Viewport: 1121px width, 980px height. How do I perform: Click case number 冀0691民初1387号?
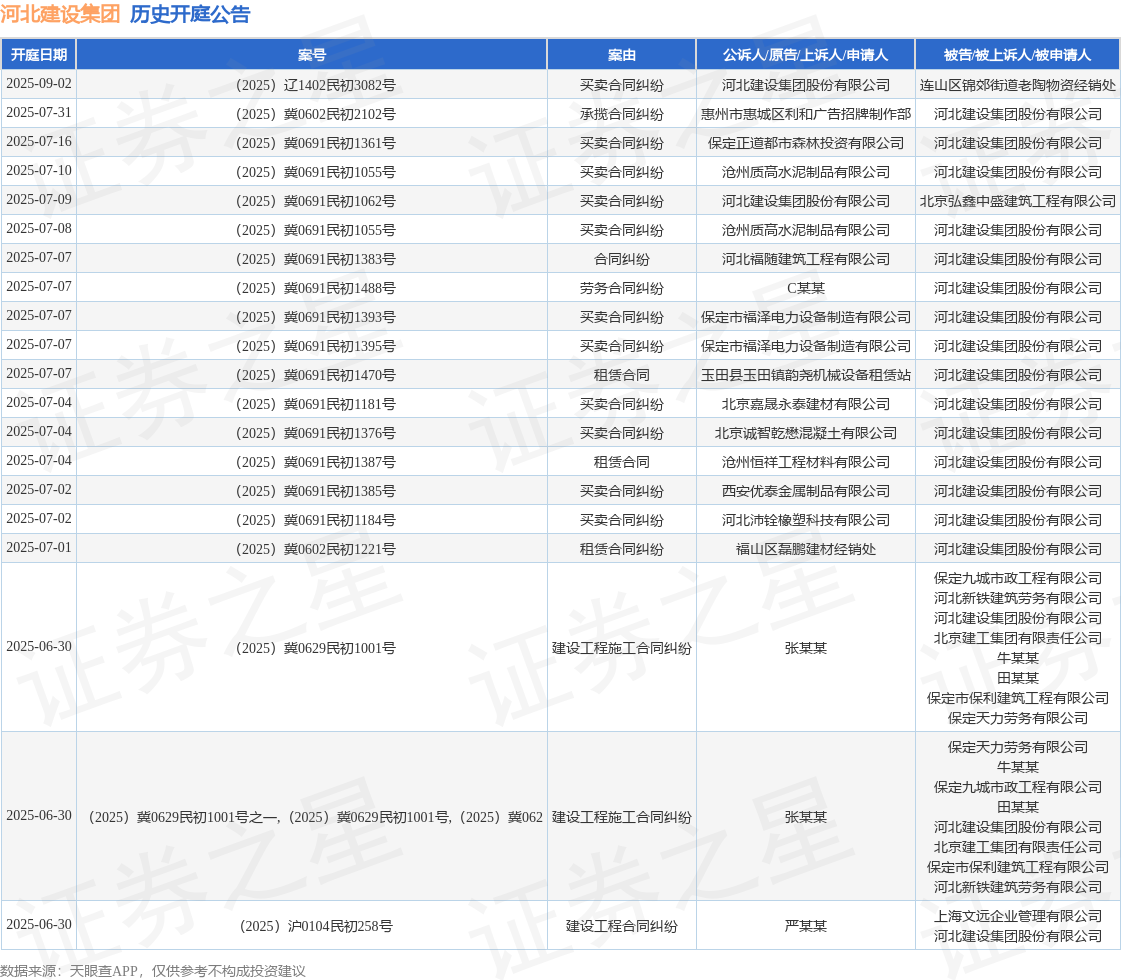315,462
